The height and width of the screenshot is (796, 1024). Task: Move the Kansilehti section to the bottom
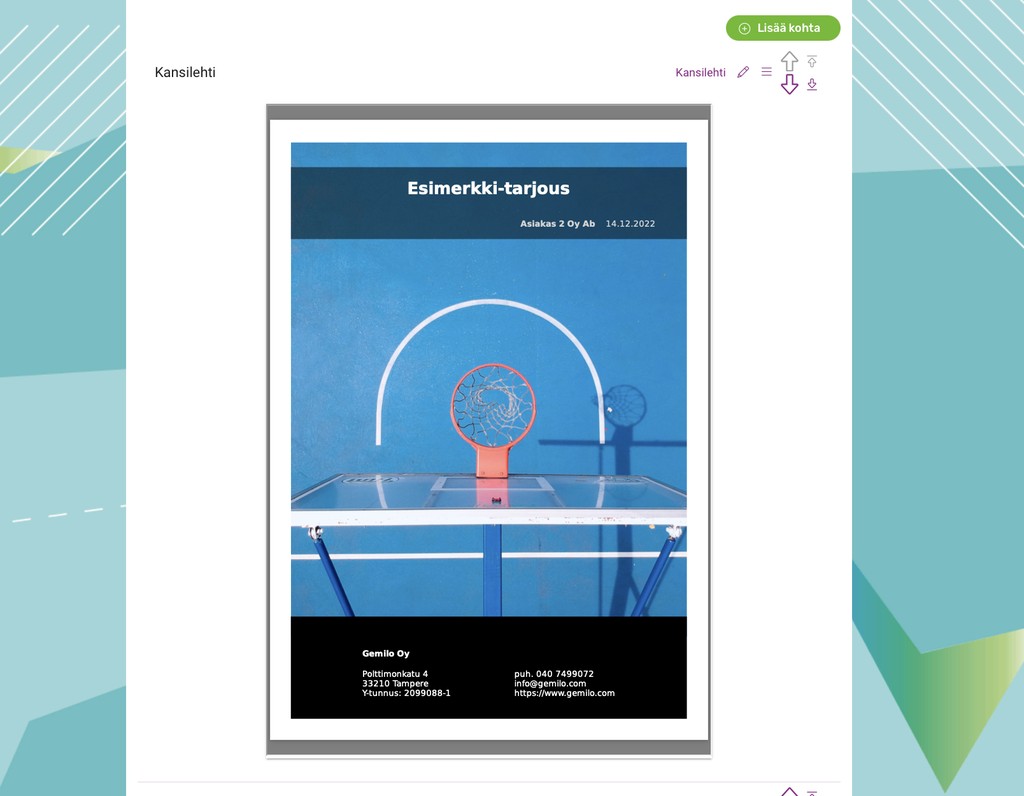812,84
